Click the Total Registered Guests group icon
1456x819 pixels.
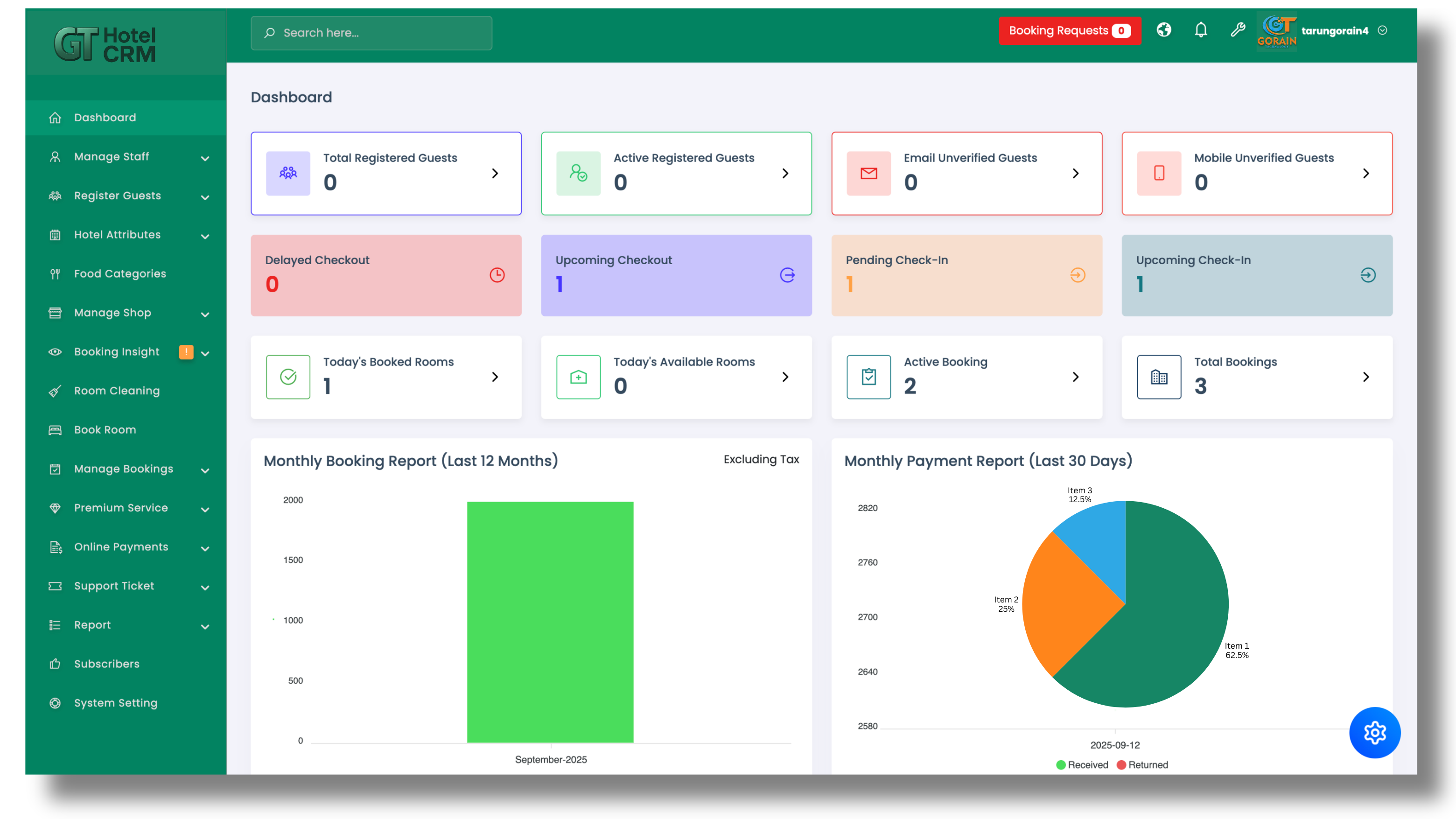click(x=287, y=174)
